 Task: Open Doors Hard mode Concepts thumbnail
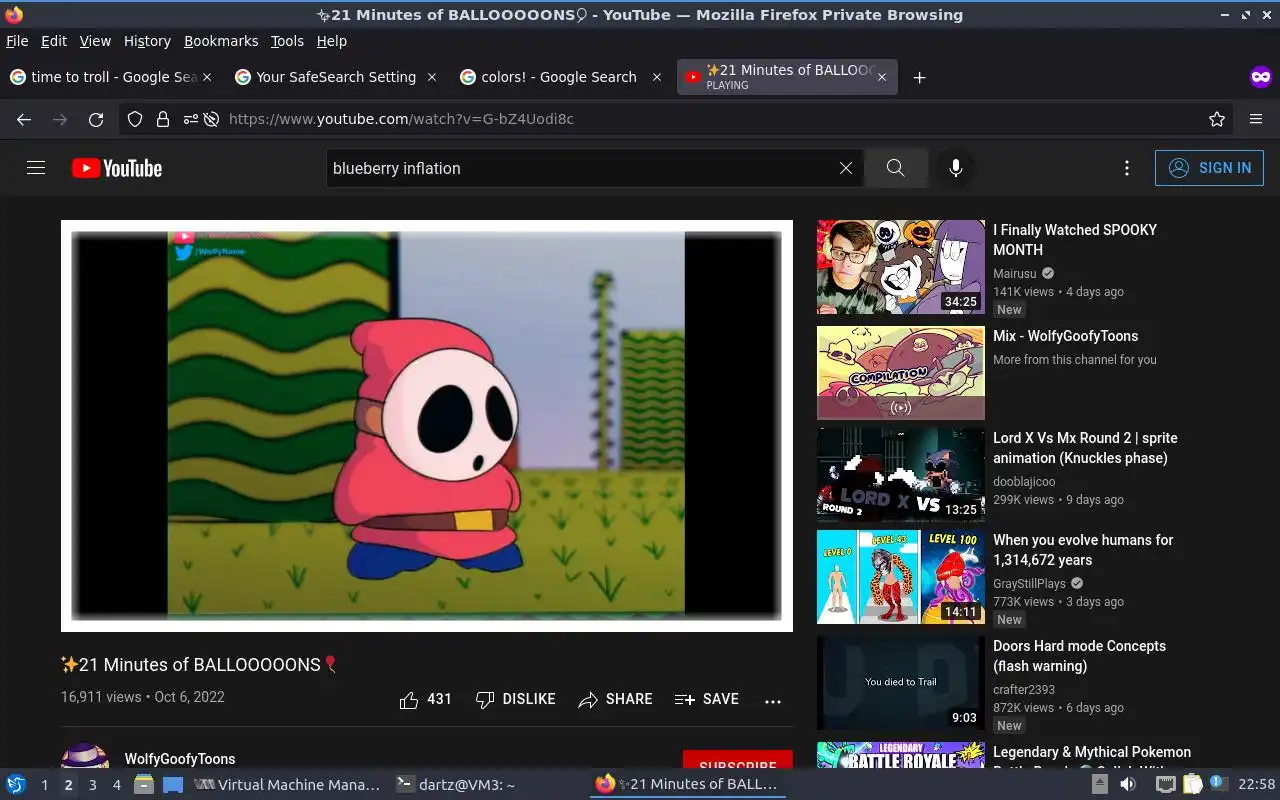click(x=901, y=683)
